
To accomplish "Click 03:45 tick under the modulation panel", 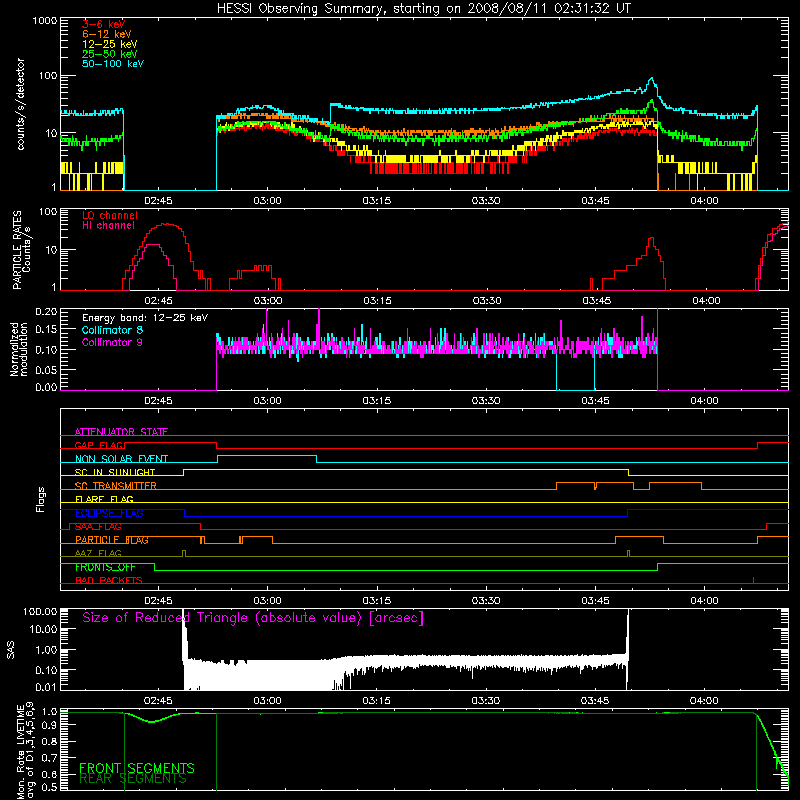I will (x=595, y=401).
